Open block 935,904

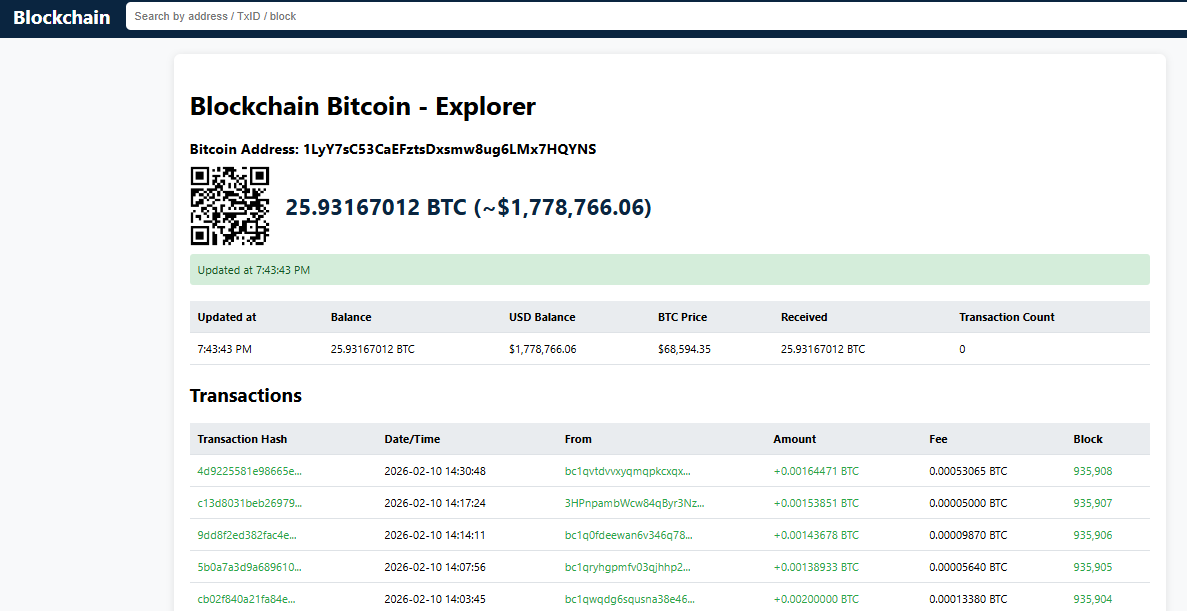pos(1092,598)
